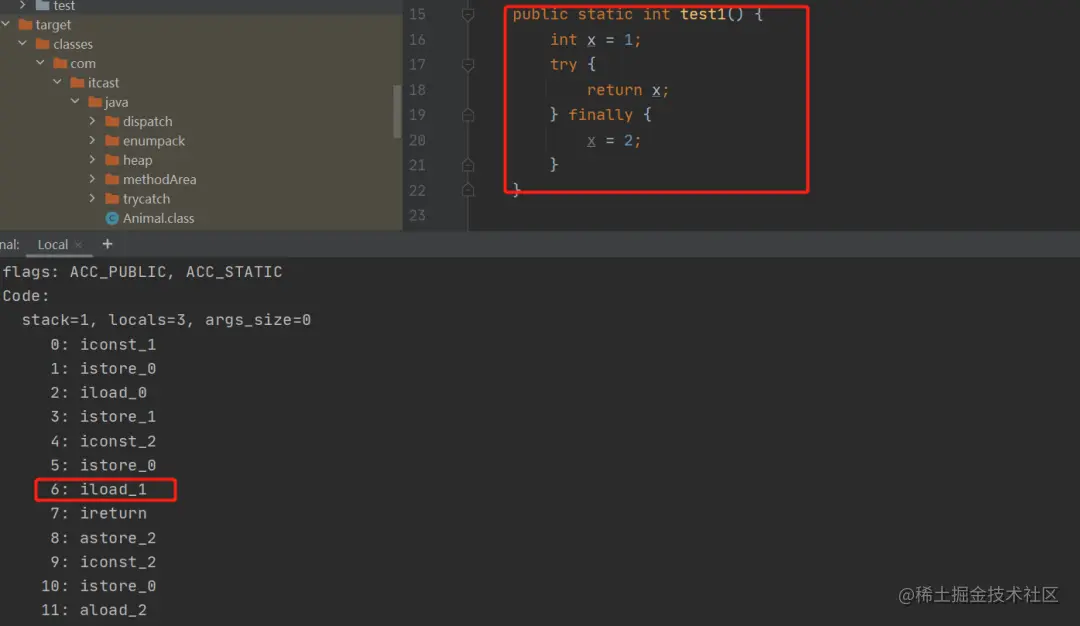Select the target folder icon
Viewport: 1080px width, 626px height.
point(25,25)
